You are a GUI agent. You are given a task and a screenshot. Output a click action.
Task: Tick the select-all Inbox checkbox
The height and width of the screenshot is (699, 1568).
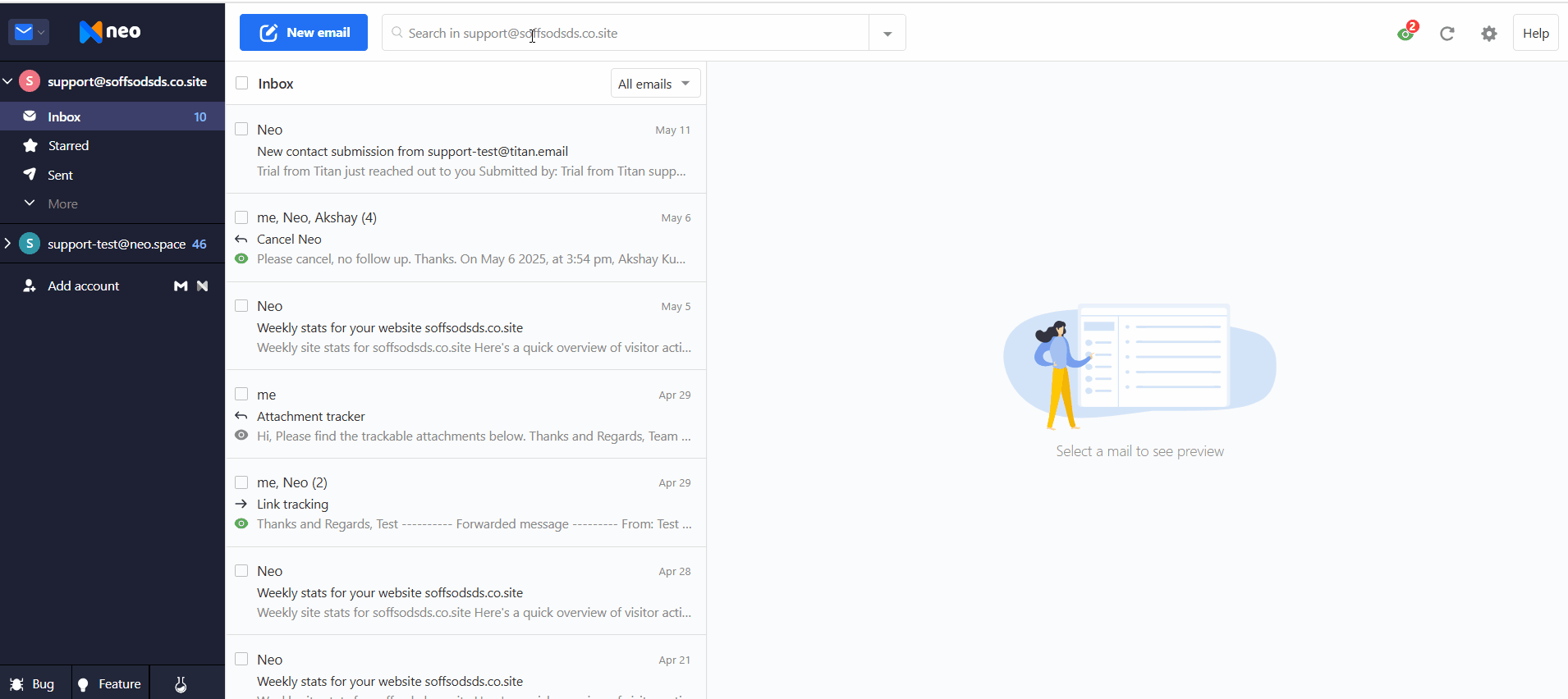click(242, 83)
